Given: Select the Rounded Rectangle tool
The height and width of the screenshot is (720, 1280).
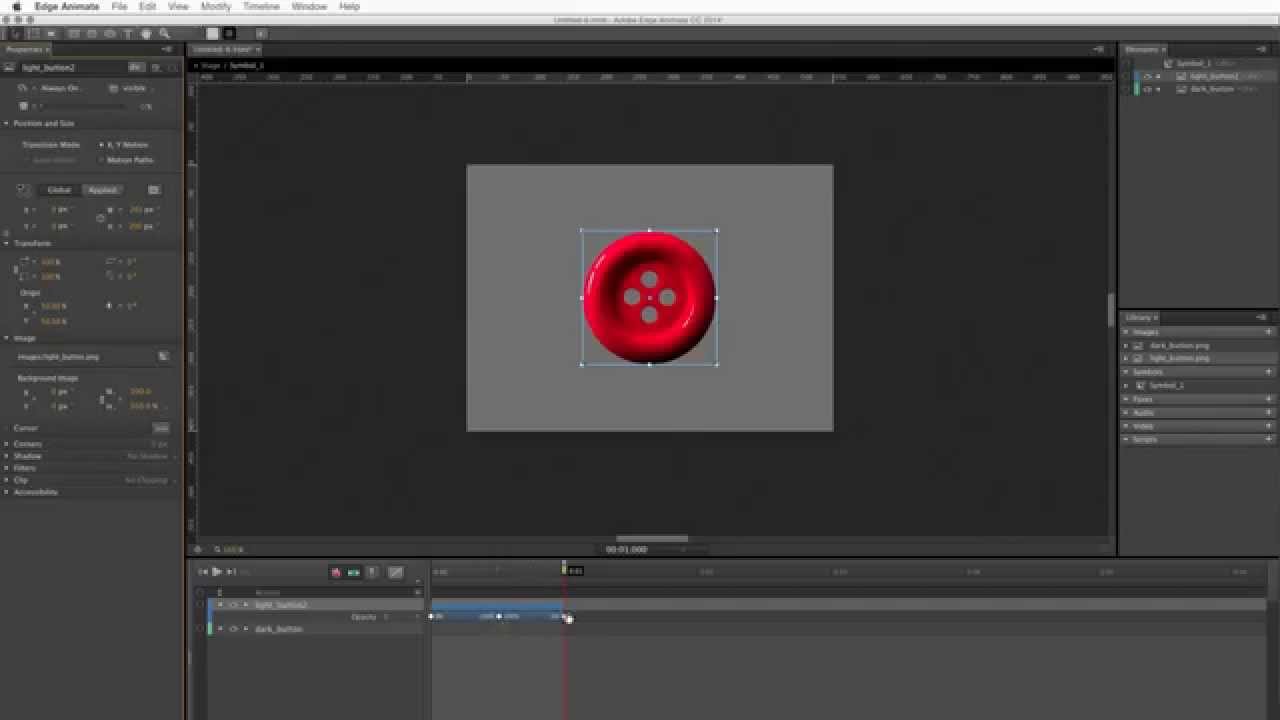Looking at the screenshot, I should (91, 34).
